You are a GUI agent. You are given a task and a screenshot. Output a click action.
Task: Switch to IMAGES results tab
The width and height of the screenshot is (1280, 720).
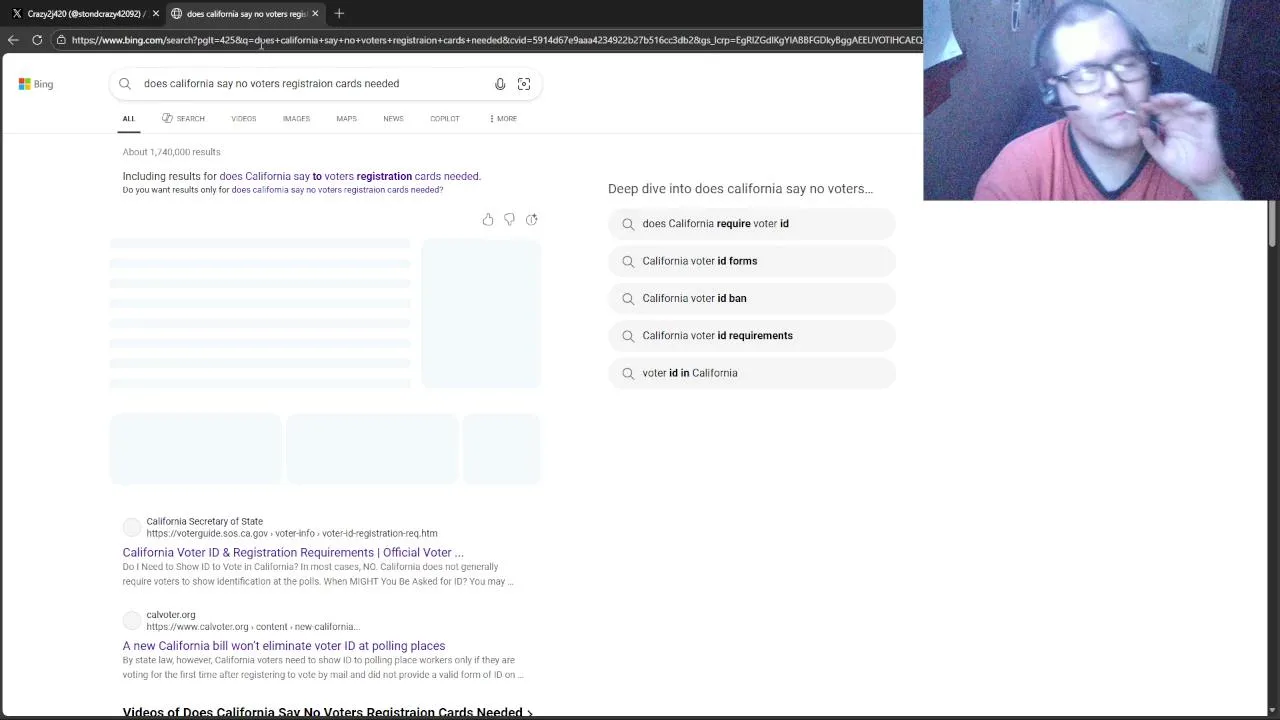pos(296,118)
